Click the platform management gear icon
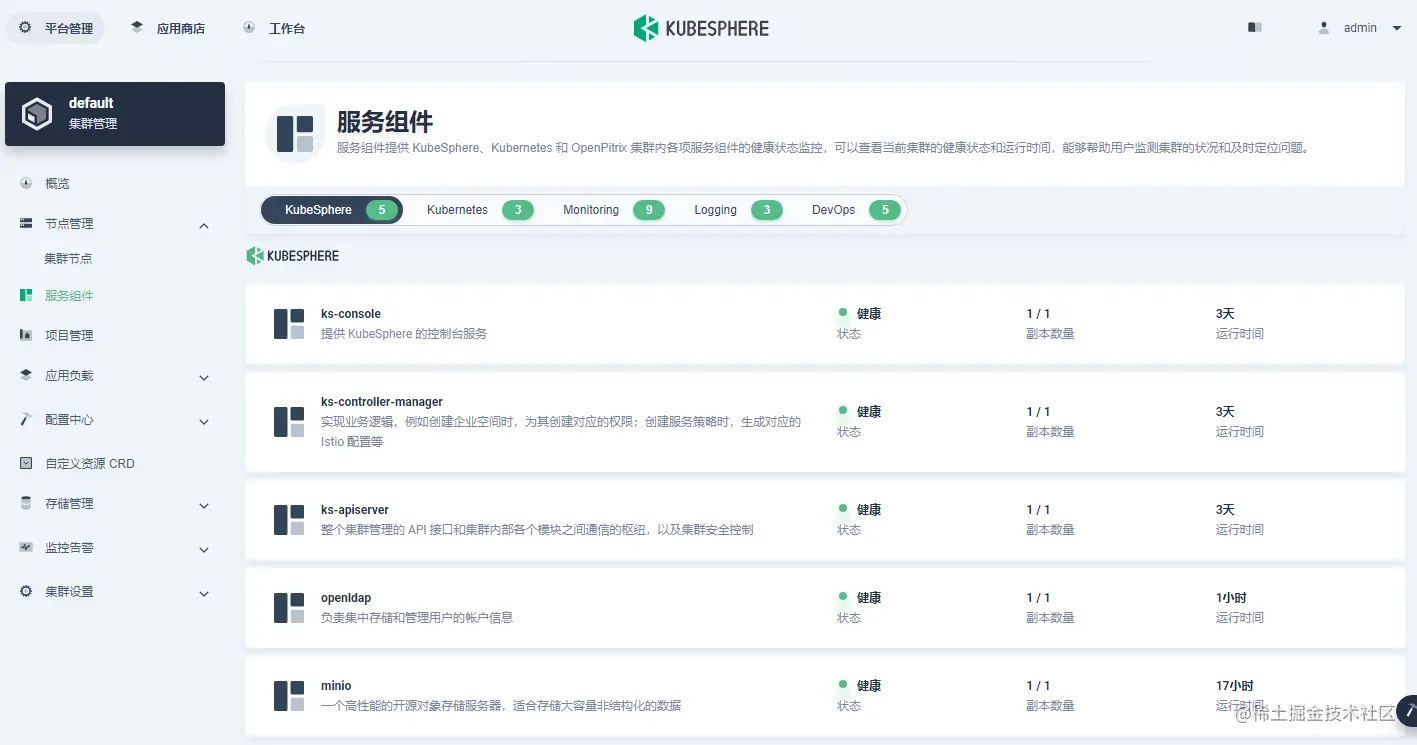The height and width of the screenshot is (745, 1417). coord(25,28)
